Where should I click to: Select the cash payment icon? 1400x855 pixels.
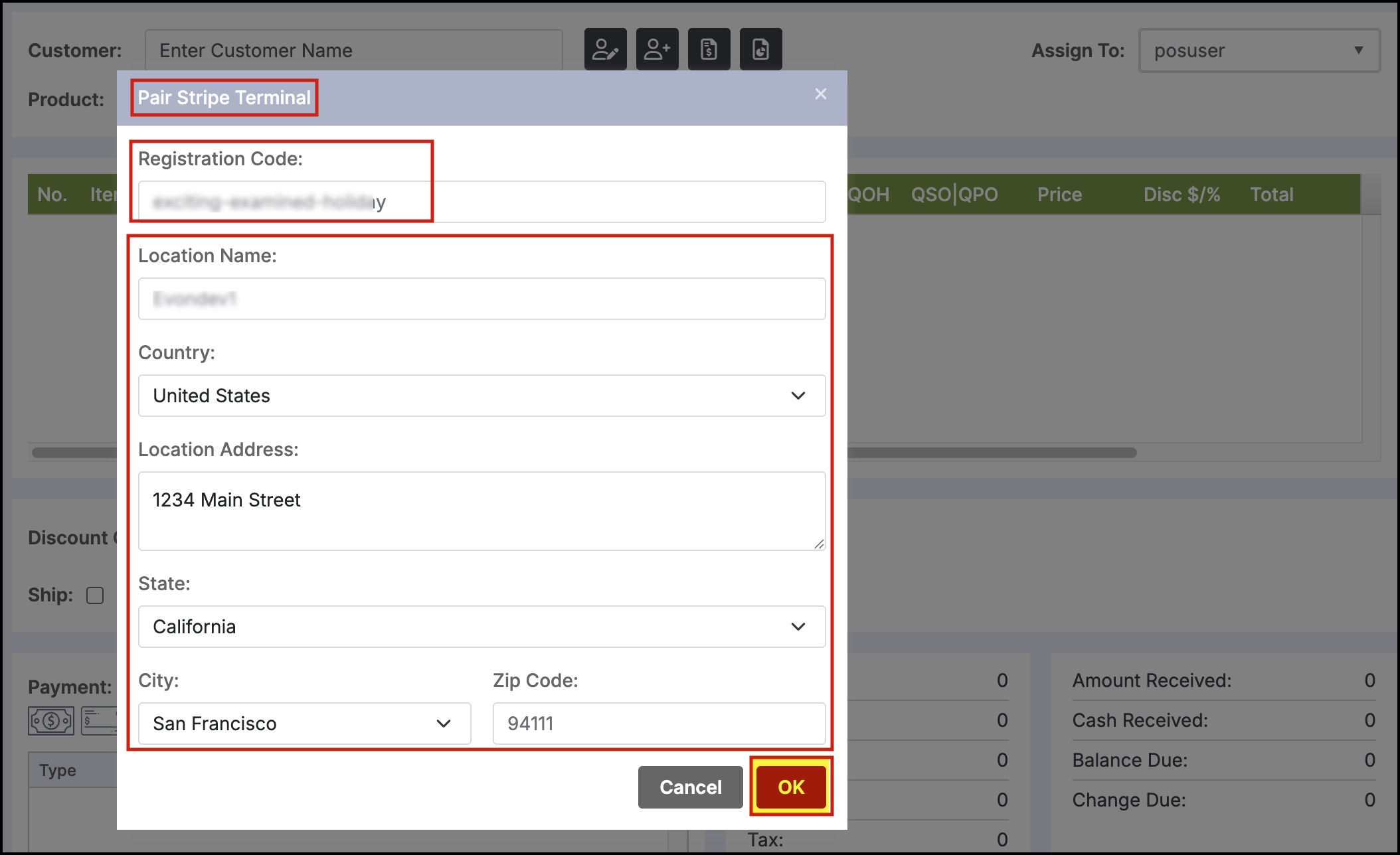[51, 720]
